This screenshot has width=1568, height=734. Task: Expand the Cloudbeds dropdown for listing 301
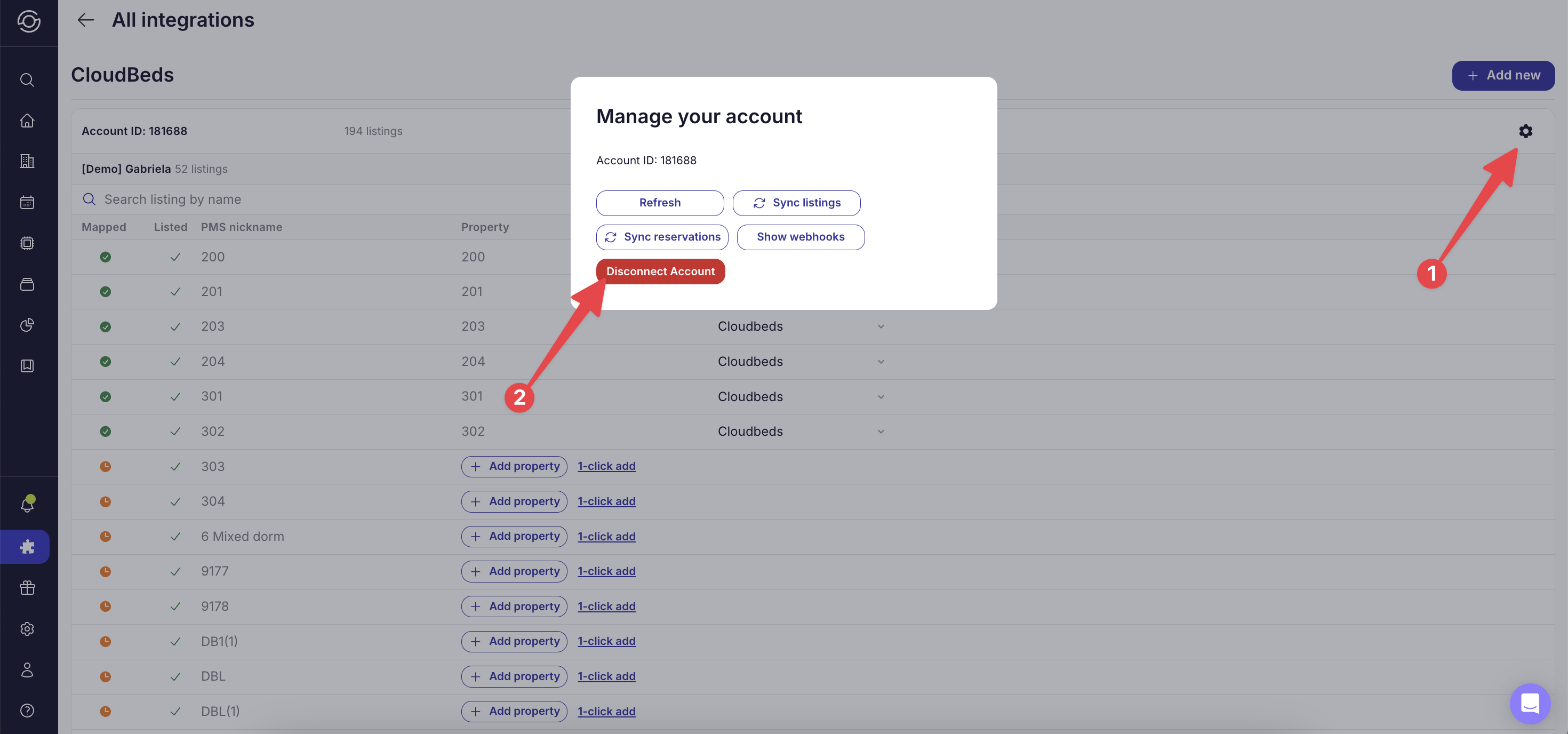880,397
